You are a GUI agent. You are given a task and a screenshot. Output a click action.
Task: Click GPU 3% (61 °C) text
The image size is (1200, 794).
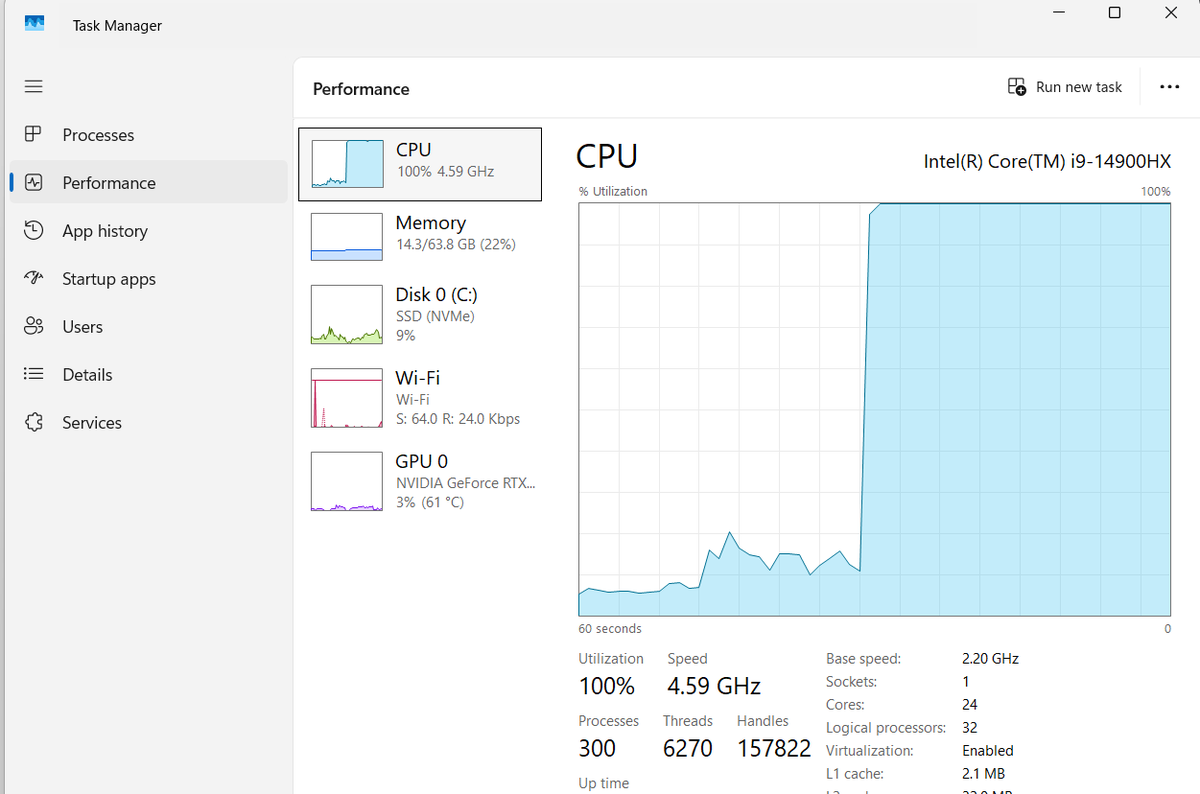tap(430, 502)
